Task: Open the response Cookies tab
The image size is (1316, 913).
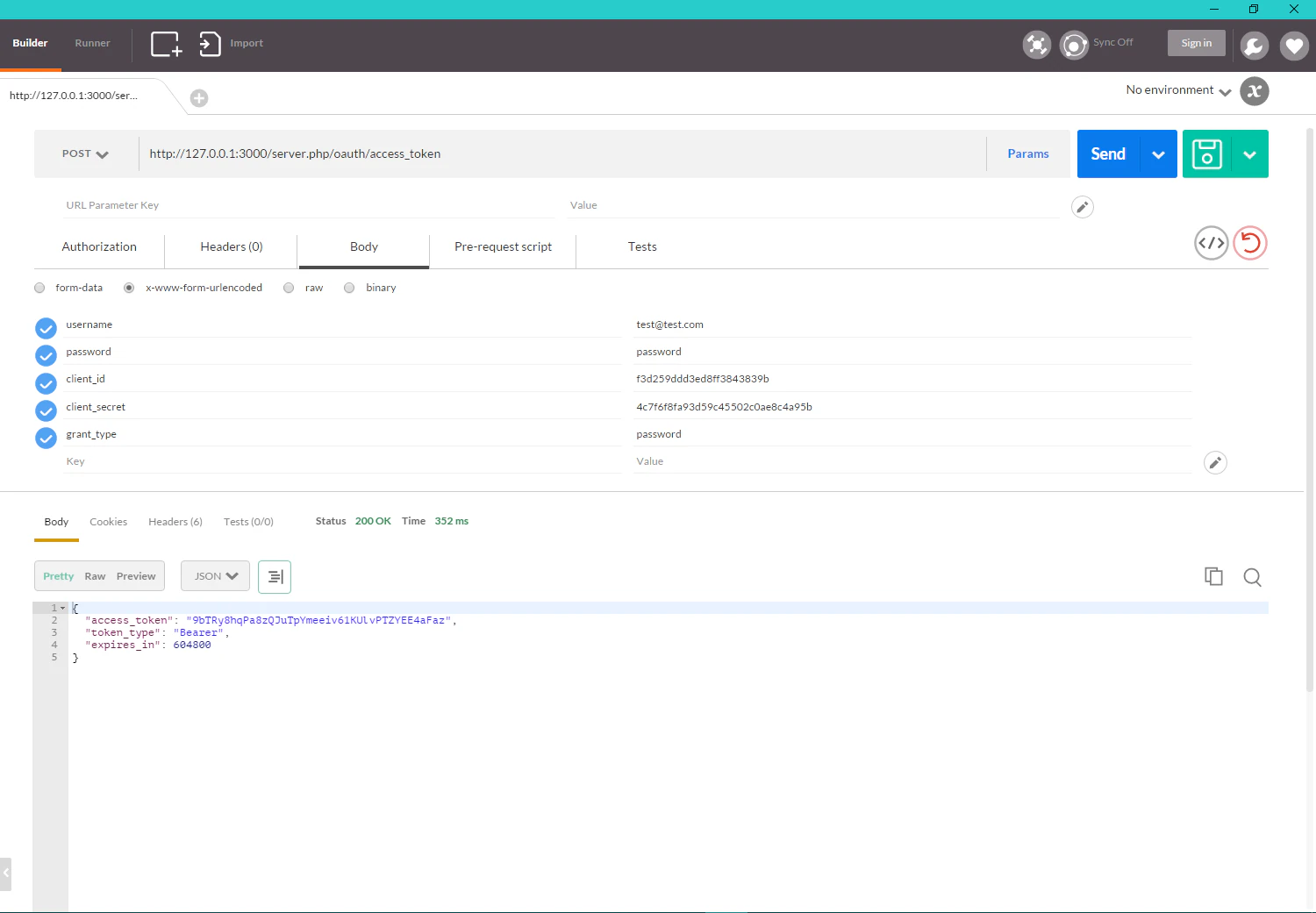Action: tap(108, 522)
